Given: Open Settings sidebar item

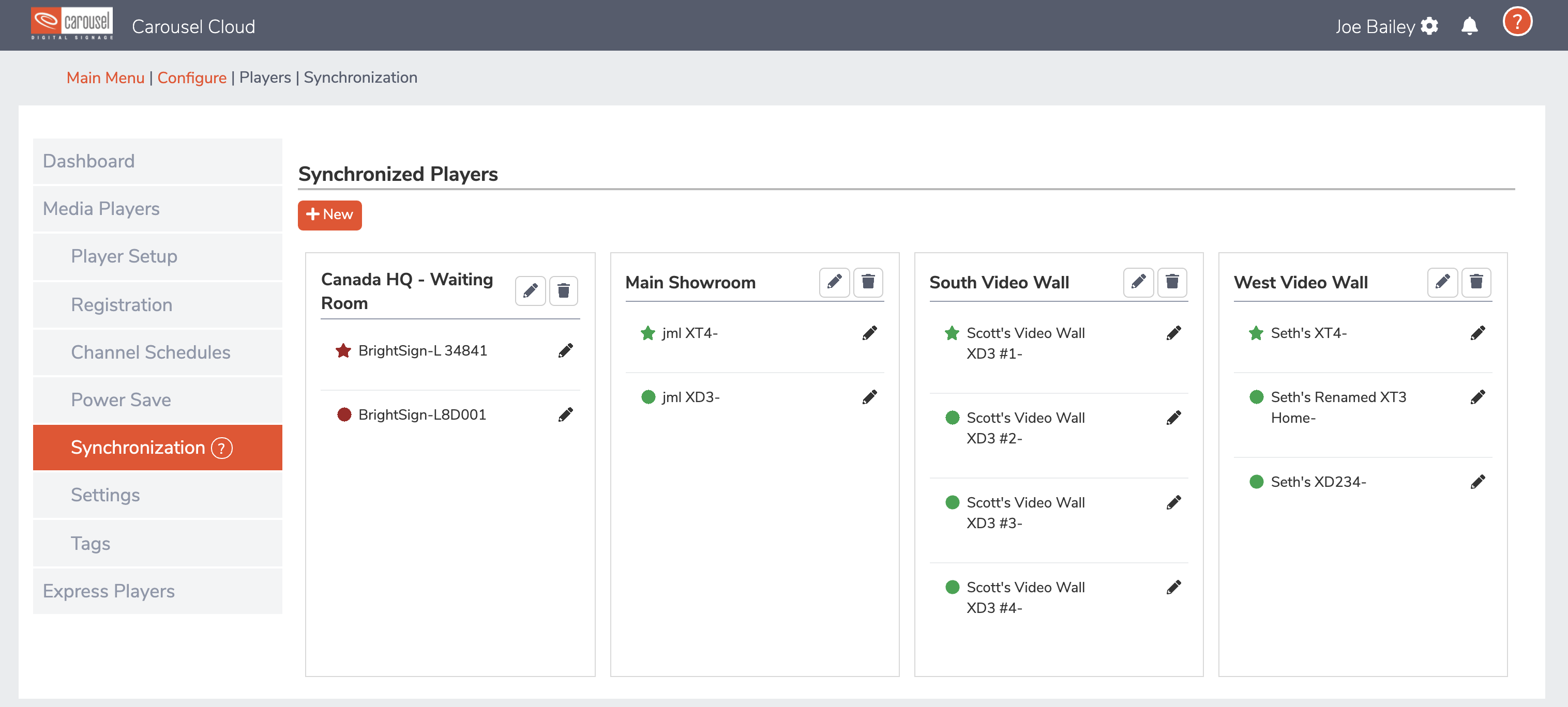Looking at the screenshot, I should point(158,495).
